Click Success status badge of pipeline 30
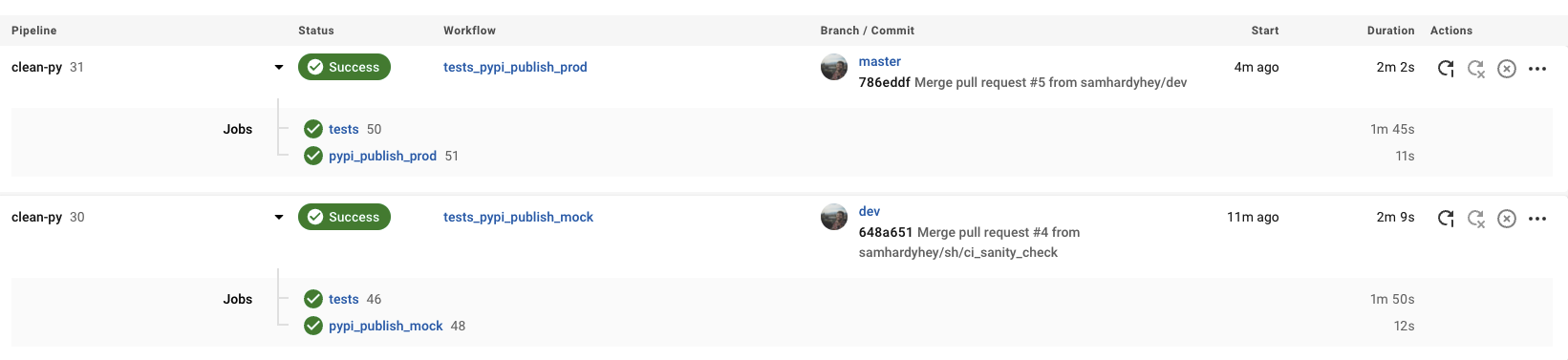 pyautogui.click(x=344, y=217)
